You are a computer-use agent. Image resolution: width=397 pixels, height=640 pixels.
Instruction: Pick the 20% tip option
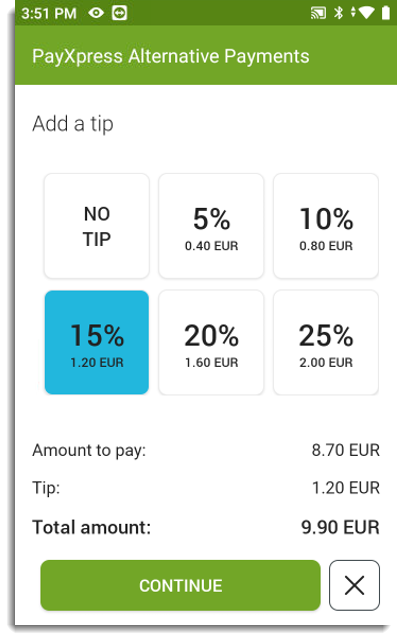(x=211, y=342)
